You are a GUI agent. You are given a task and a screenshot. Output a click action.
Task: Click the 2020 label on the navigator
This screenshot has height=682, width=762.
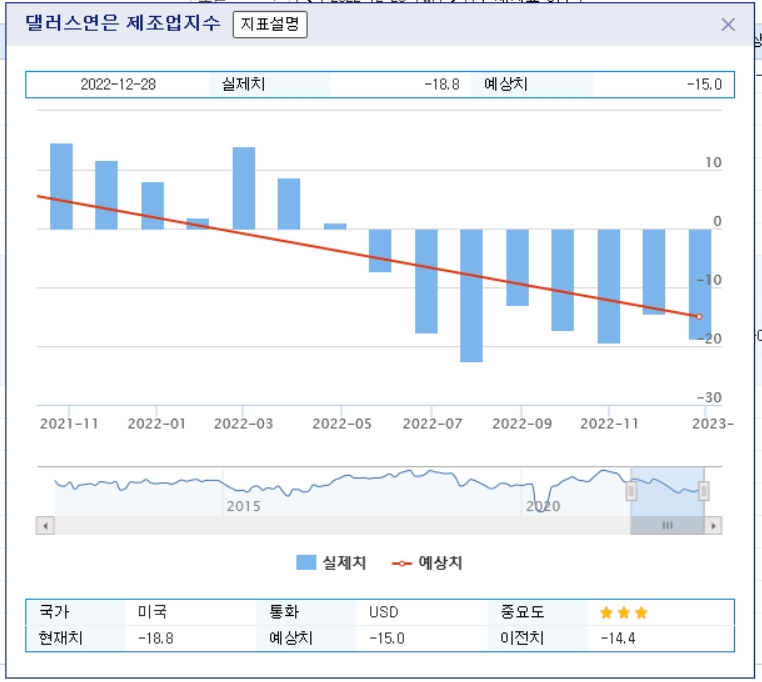click(543, 507)
